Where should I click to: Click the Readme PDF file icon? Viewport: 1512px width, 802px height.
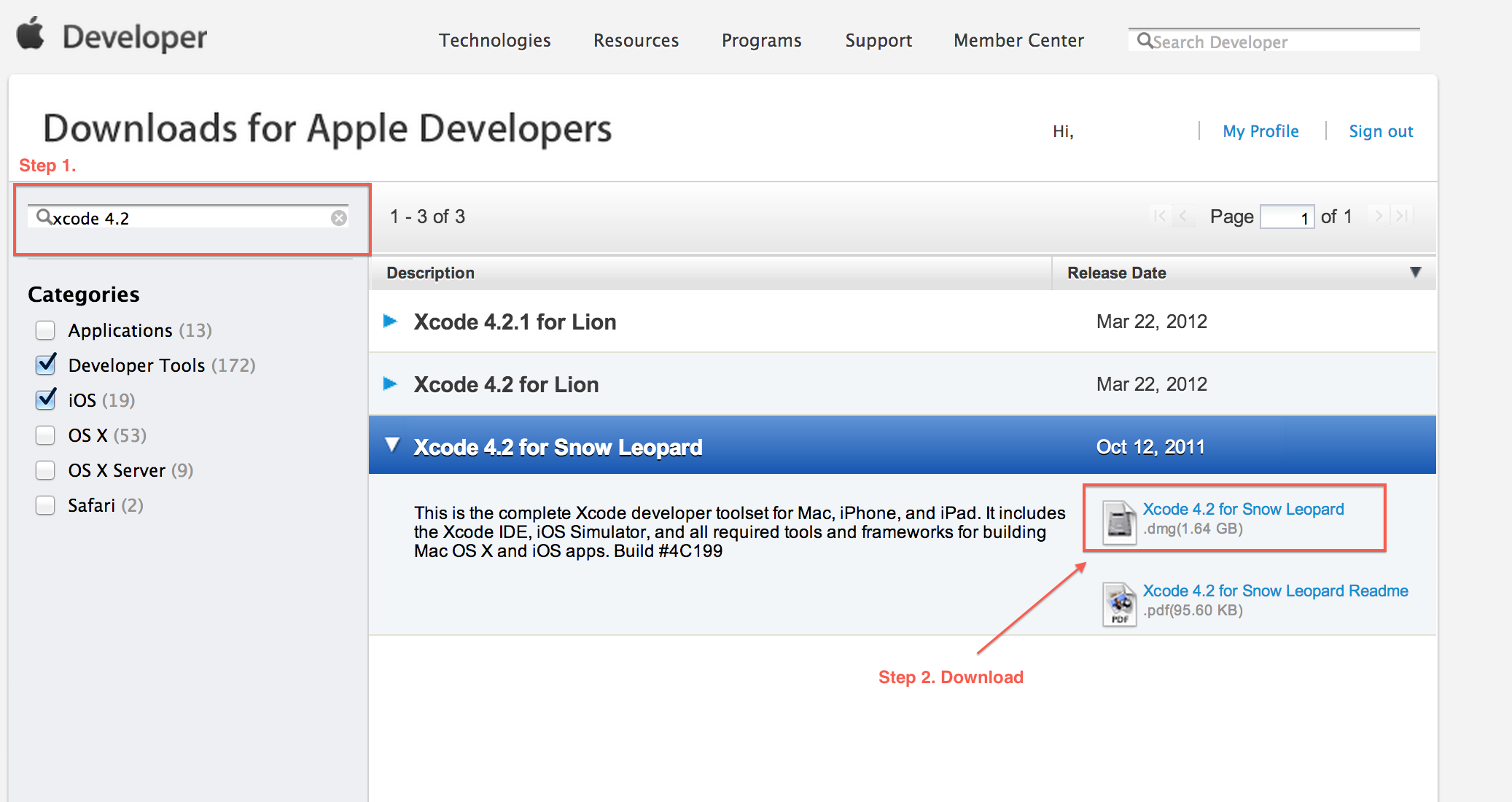[1119, 604]
